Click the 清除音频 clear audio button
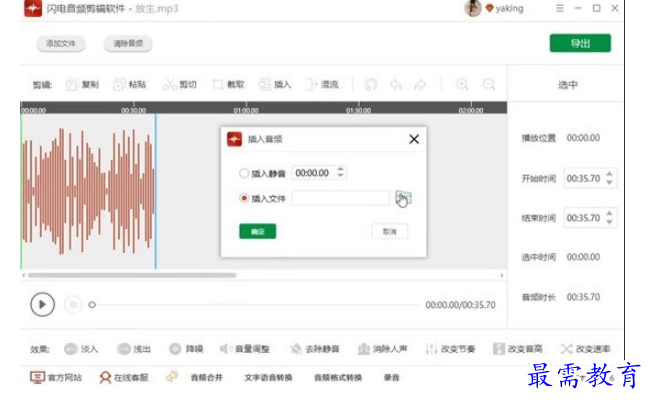Viewport: 649px width, 407px height. 128,43
